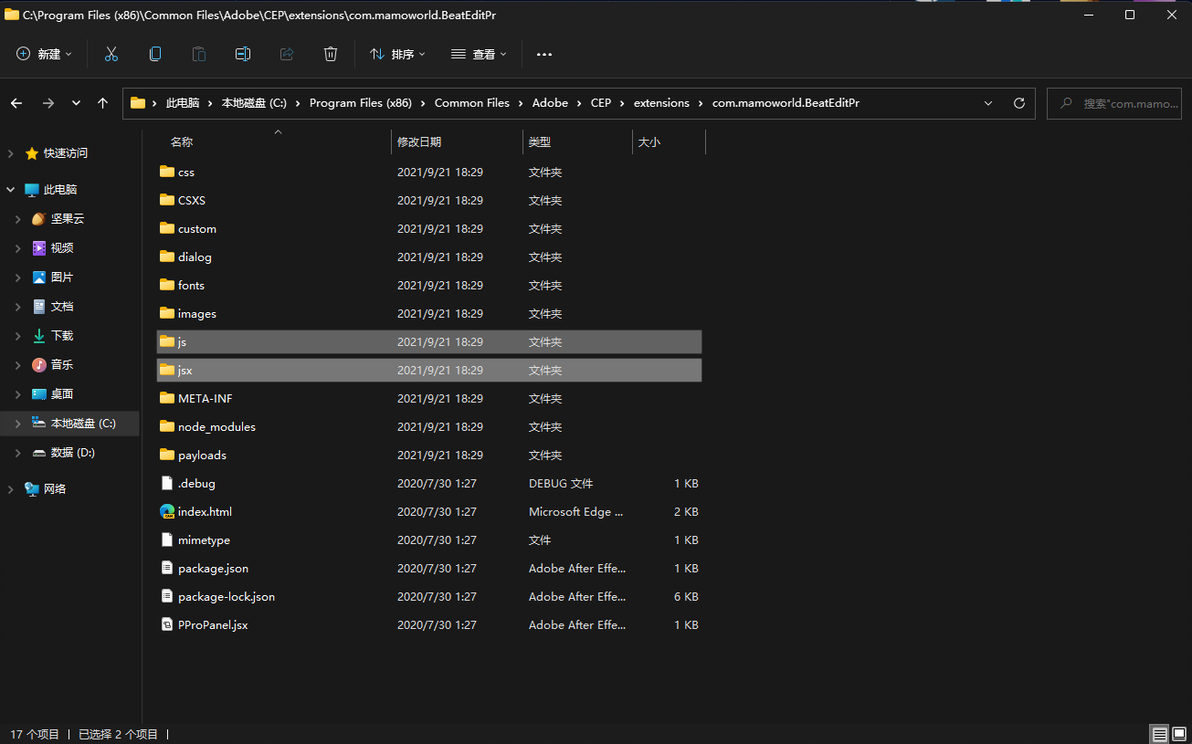Select the images folder row

click(430, 314)
